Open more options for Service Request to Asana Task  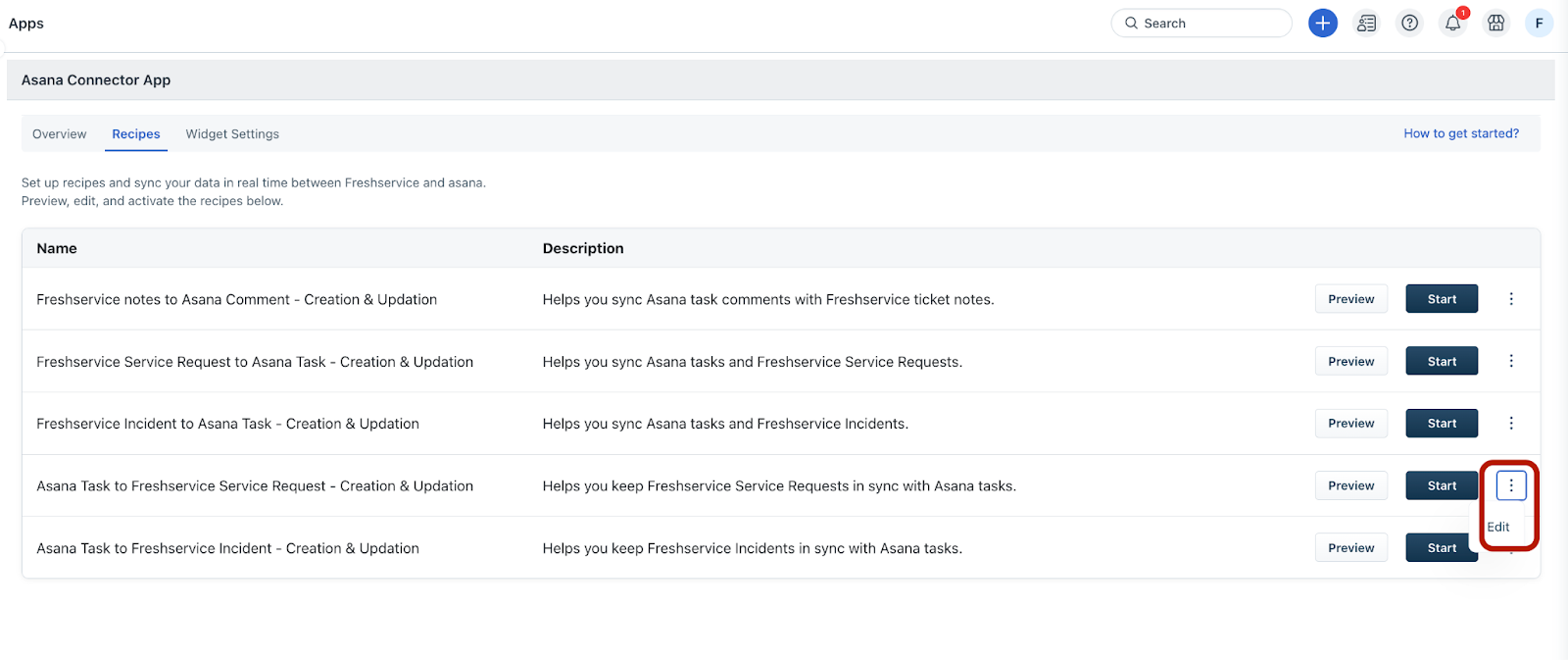1511,361
